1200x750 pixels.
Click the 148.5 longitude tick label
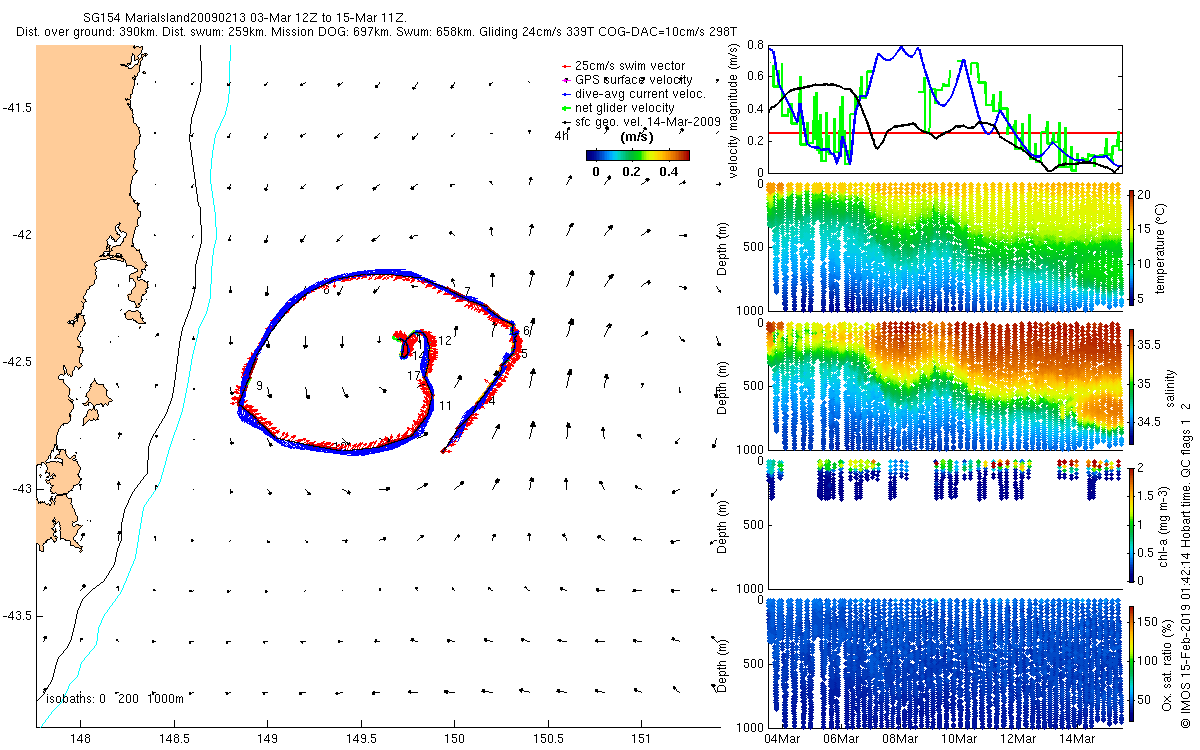(x=174, y=738)
